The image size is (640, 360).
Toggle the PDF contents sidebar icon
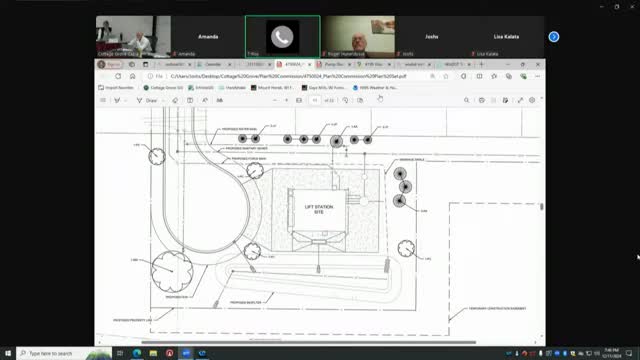[103, 100]
